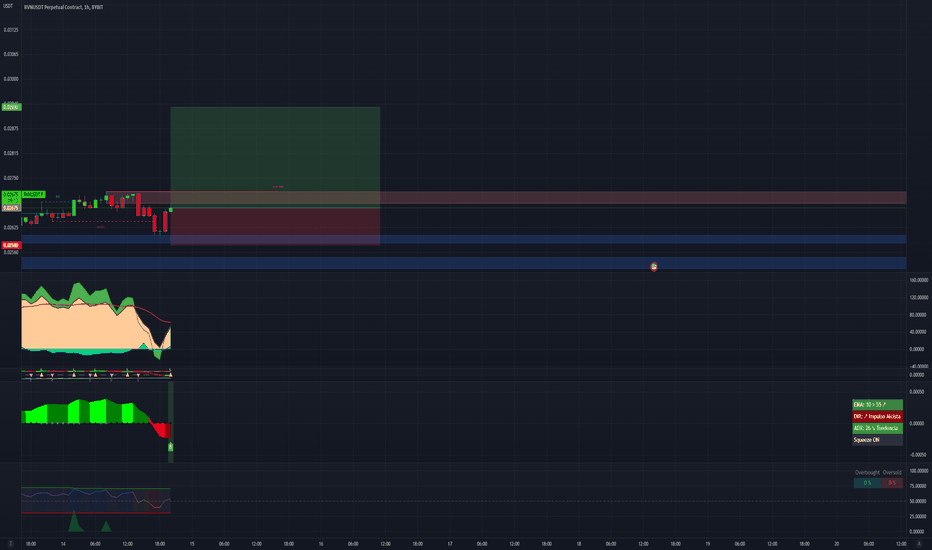
Task: Select the lower blue demand zone rectangle
Action: pos(464,263)
